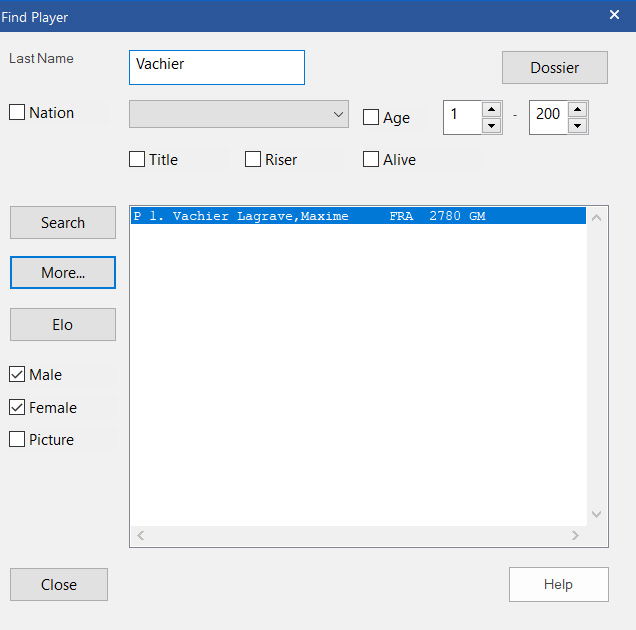Uncheck the Male checkbox

tap(17, 374)
